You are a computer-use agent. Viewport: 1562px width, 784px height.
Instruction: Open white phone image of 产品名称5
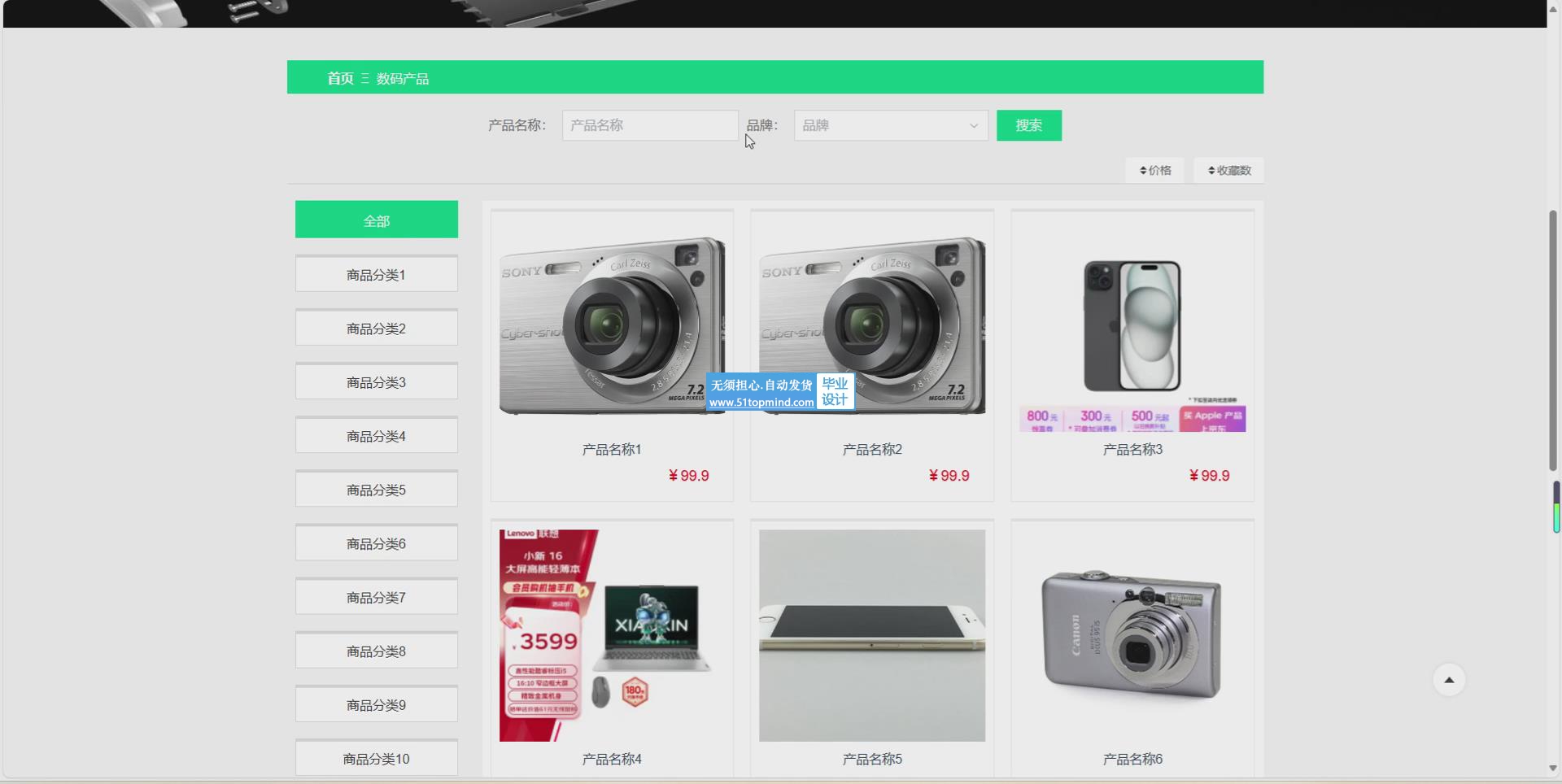(872, 635)
